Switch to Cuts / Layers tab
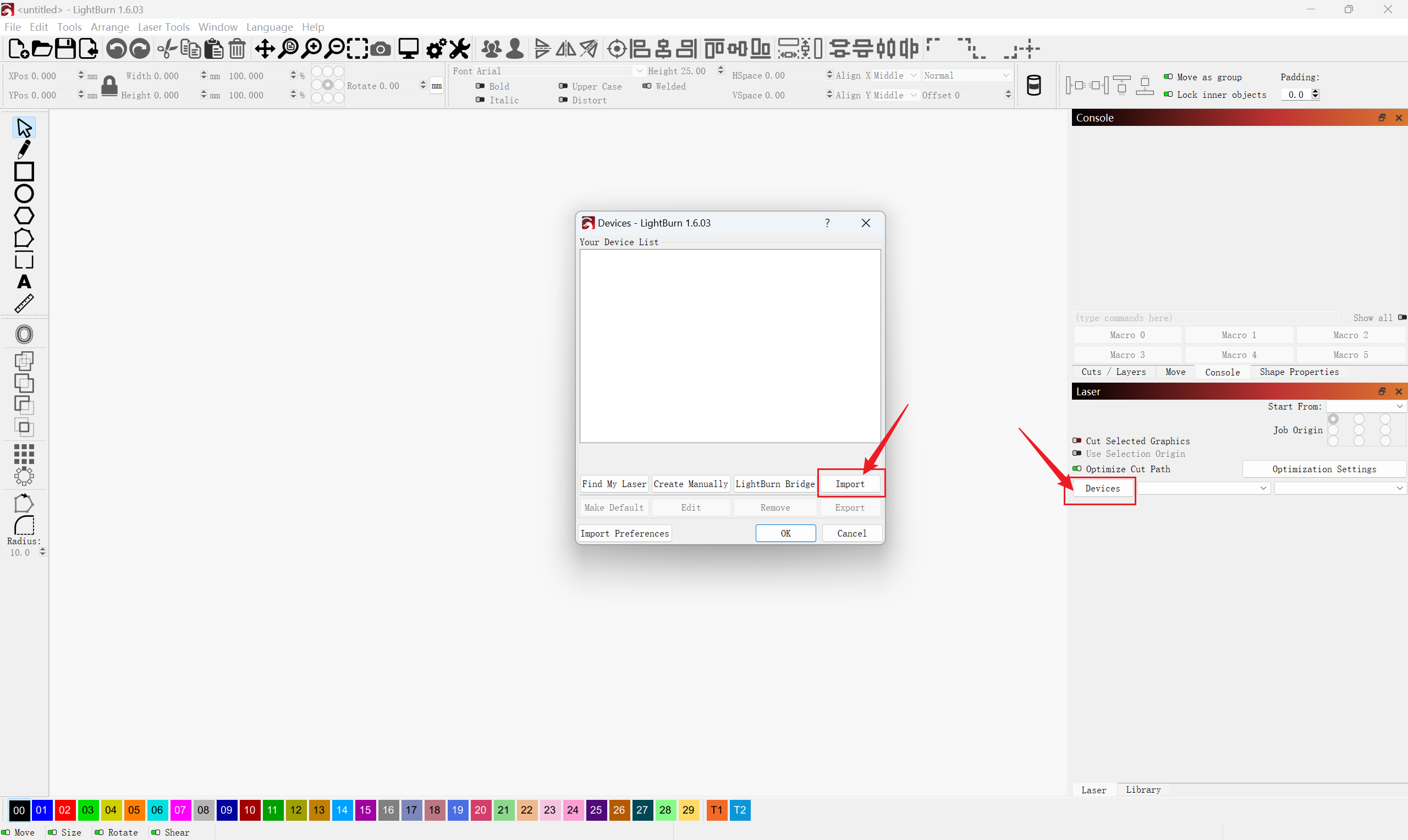This screenshot has width=1408, height=840. [x=1113, y=372]
